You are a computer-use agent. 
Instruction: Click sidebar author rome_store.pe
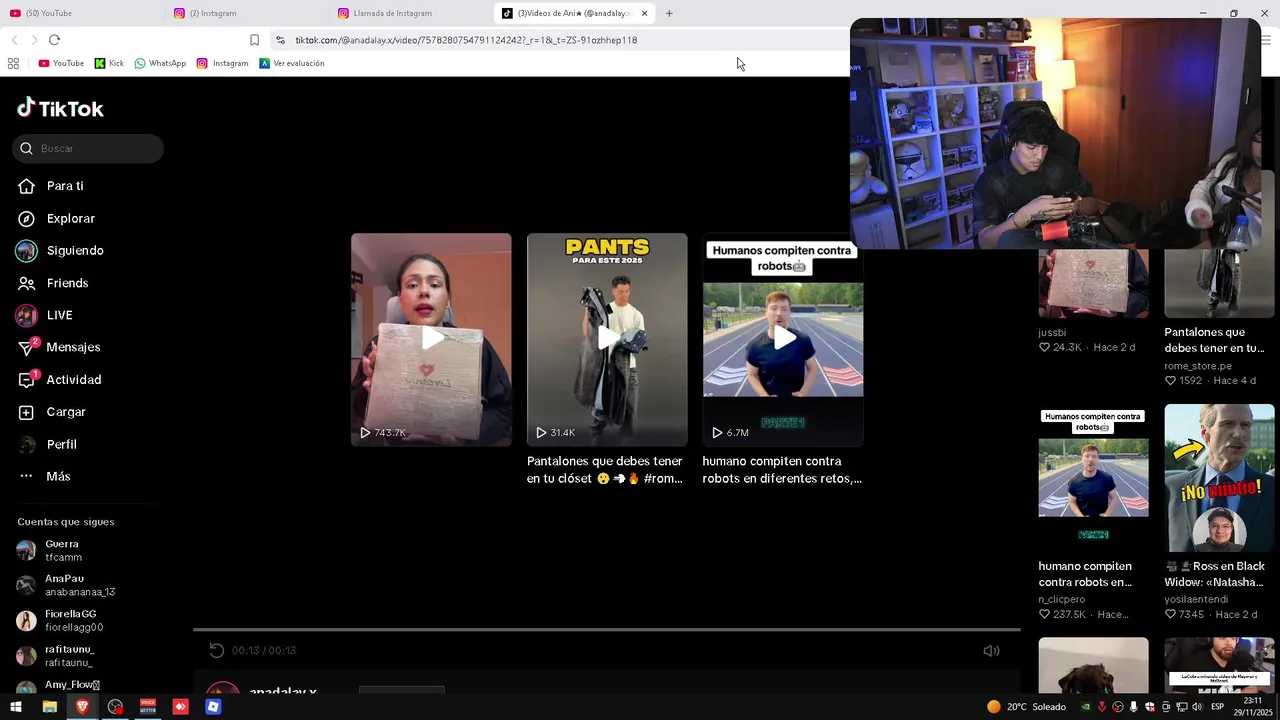click(x=1198, y=366)
